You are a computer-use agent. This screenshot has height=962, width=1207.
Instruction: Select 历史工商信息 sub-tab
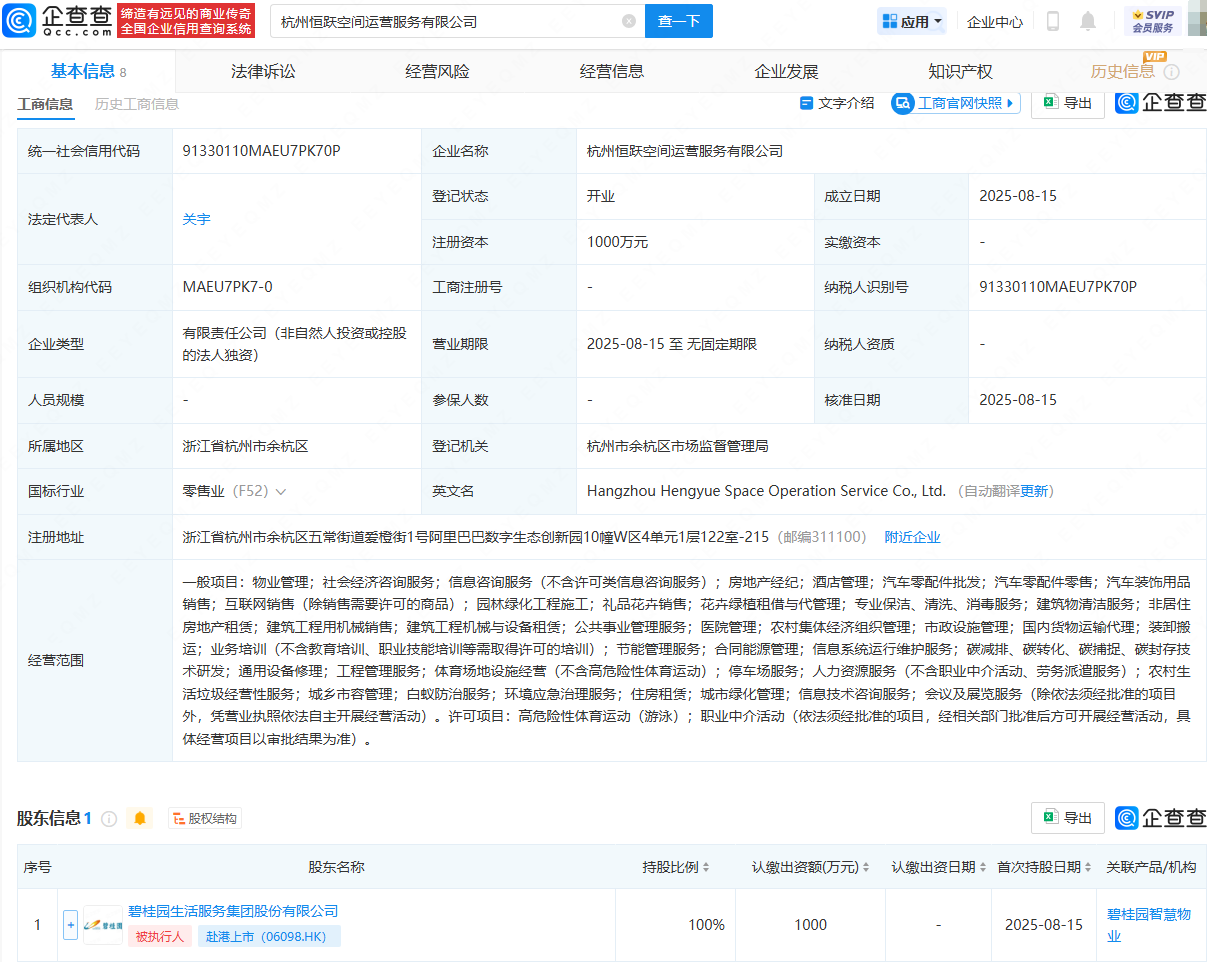[x=137, y=104]
